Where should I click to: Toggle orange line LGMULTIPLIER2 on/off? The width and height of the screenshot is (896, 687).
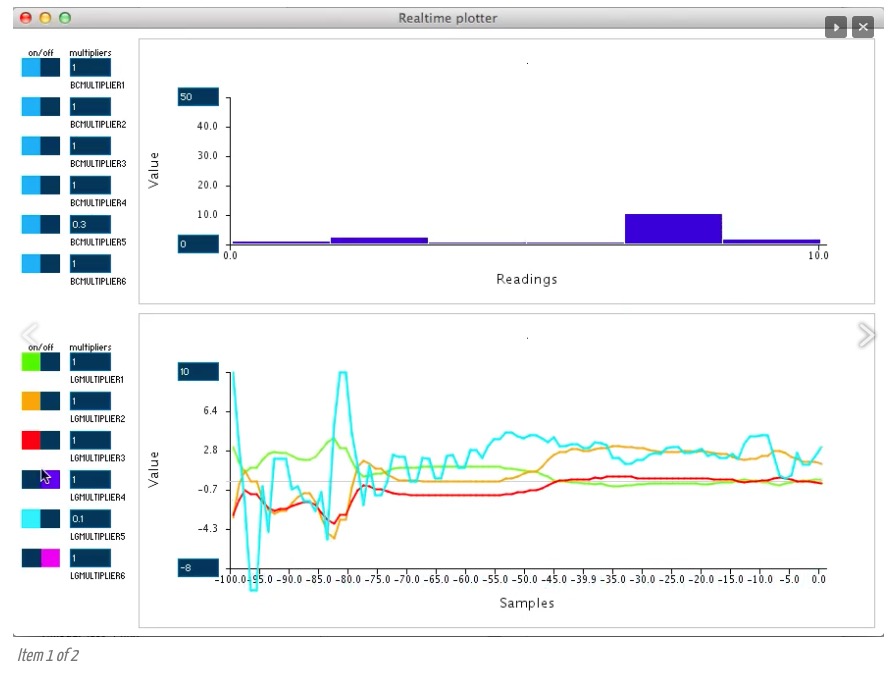[x=41, y=401]
